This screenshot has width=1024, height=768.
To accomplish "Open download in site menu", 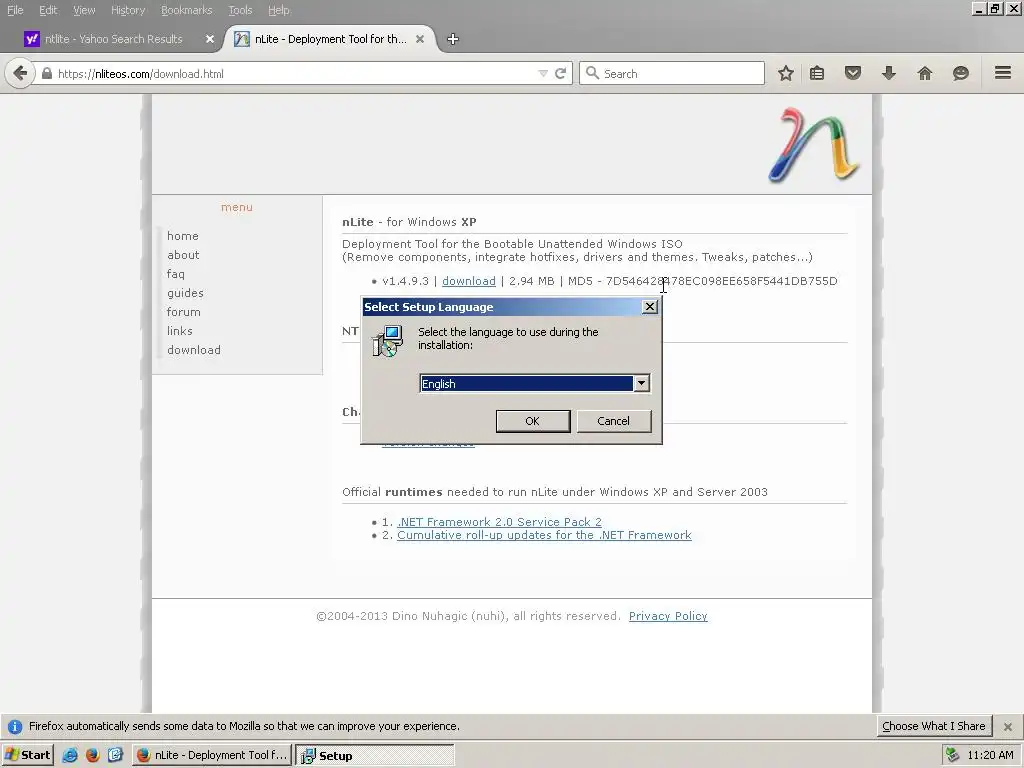I will click(194, 350).
